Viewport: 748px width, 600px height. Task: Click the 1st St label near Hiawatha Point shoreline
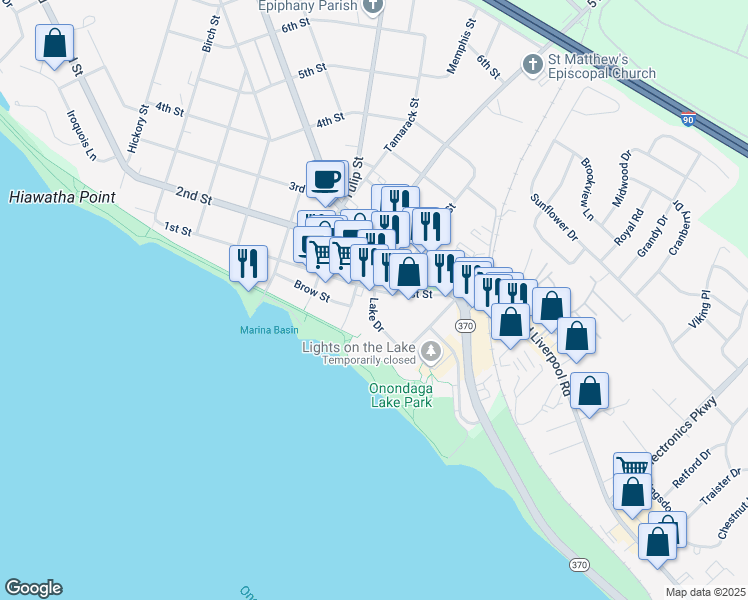(177, 228)
